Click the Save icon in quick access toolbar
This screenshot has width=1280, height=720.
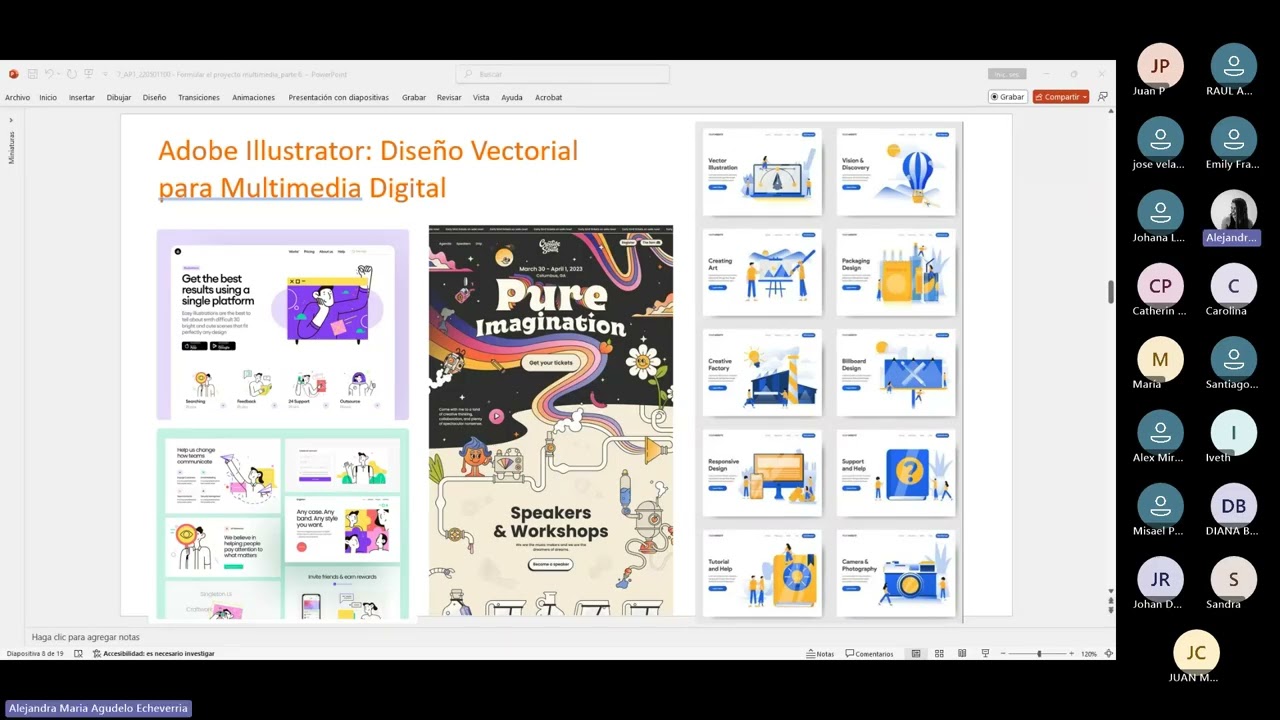[33, 74]
